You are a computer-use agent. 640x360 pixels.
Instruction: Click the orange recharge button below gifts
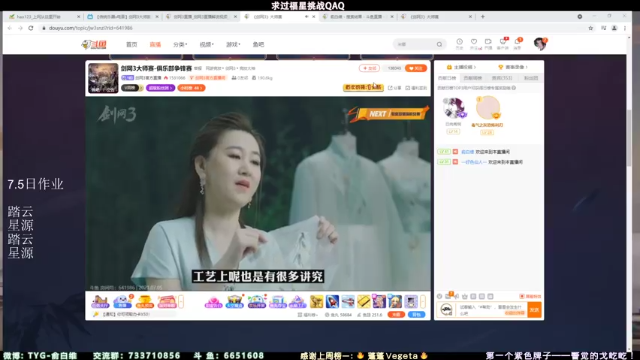[x=396, y=315]
